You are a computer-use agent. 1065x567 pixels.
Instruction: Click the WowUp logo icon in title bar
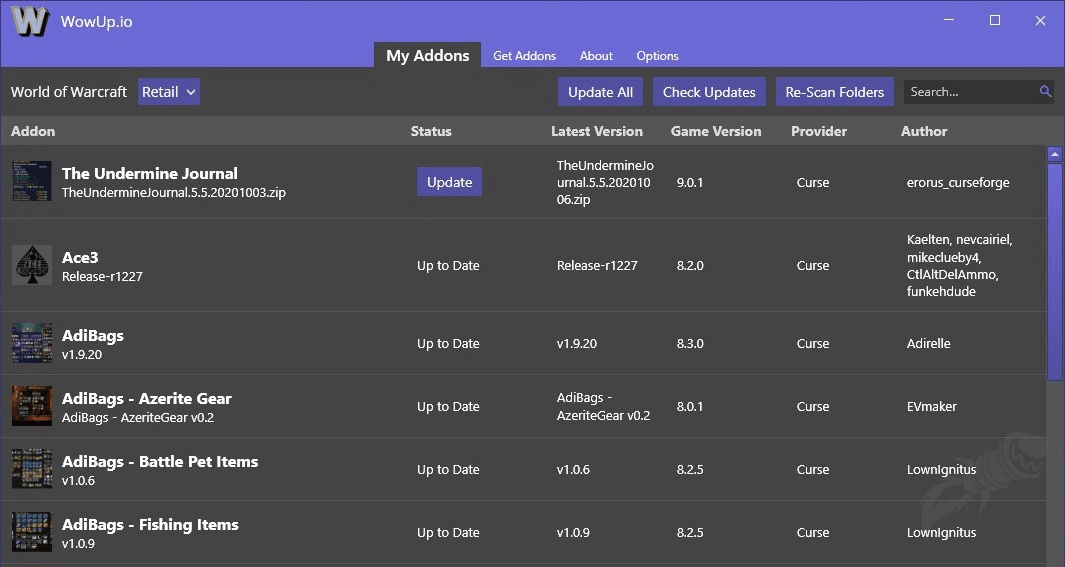pos(29,21)
